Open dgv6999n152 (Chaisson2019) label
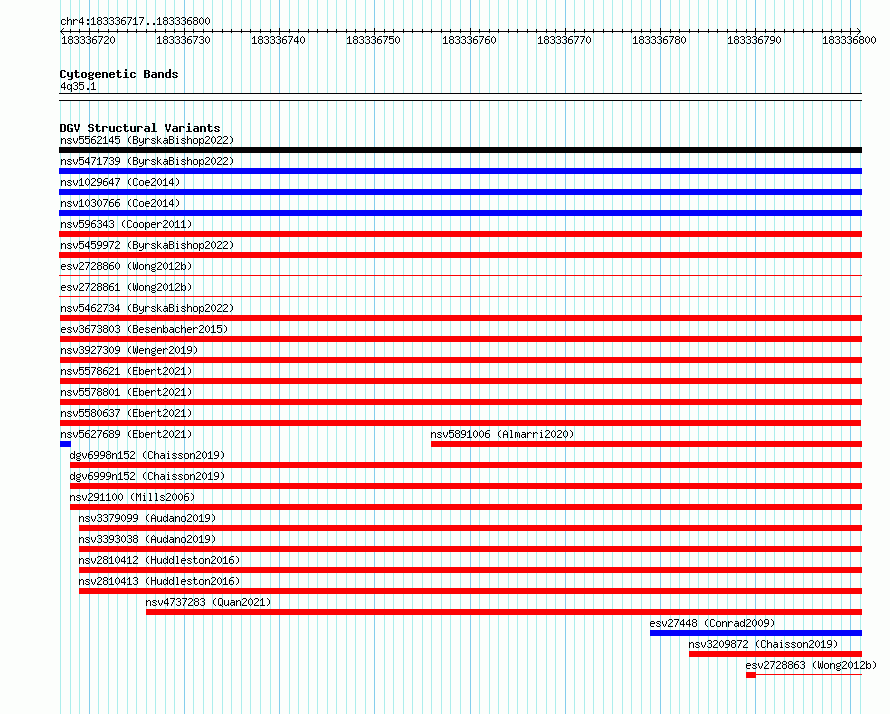Image resolution: width=890 pixels, height=714 pixels. [147, 476]
